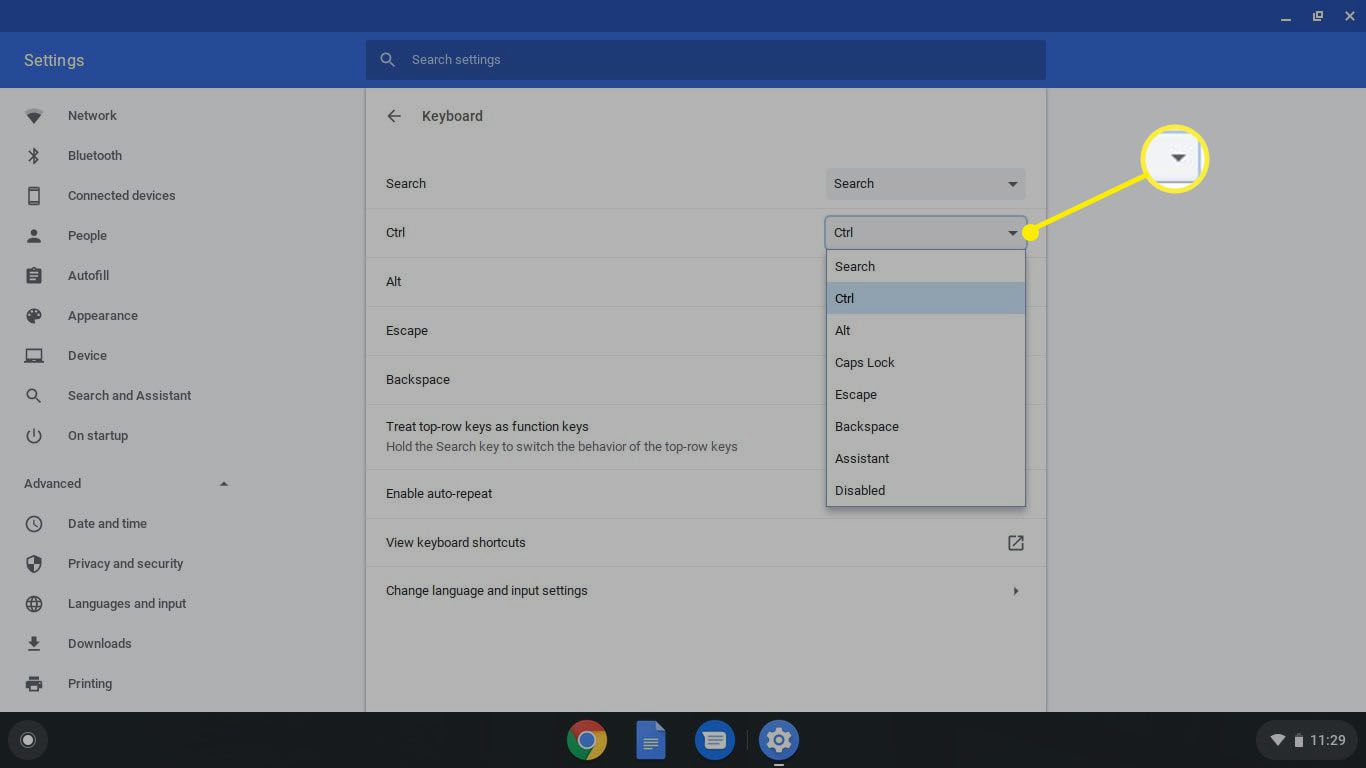Click the launcher circle button
1366x768 pixels.
tap(28, 740)
